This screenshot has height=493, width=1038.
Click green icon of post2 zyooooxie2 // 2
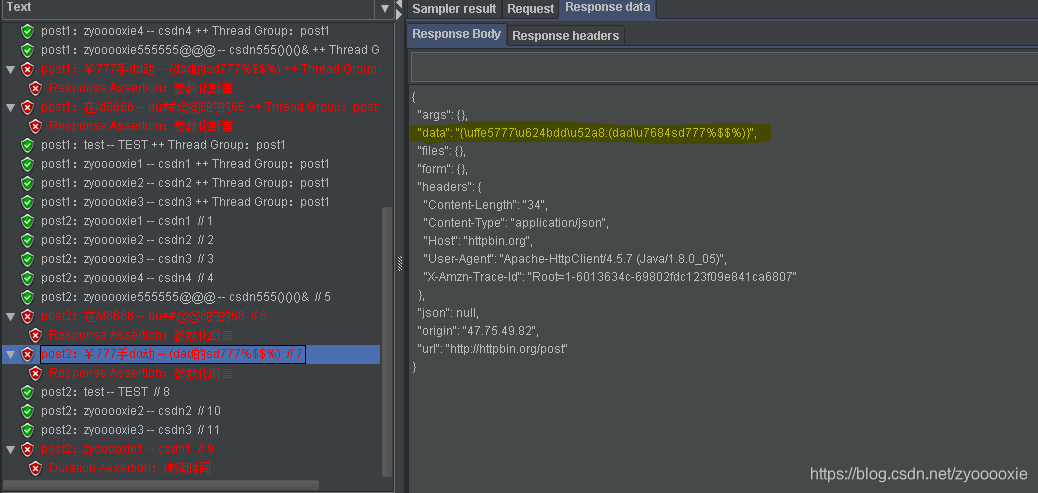(x=27, y=240)
